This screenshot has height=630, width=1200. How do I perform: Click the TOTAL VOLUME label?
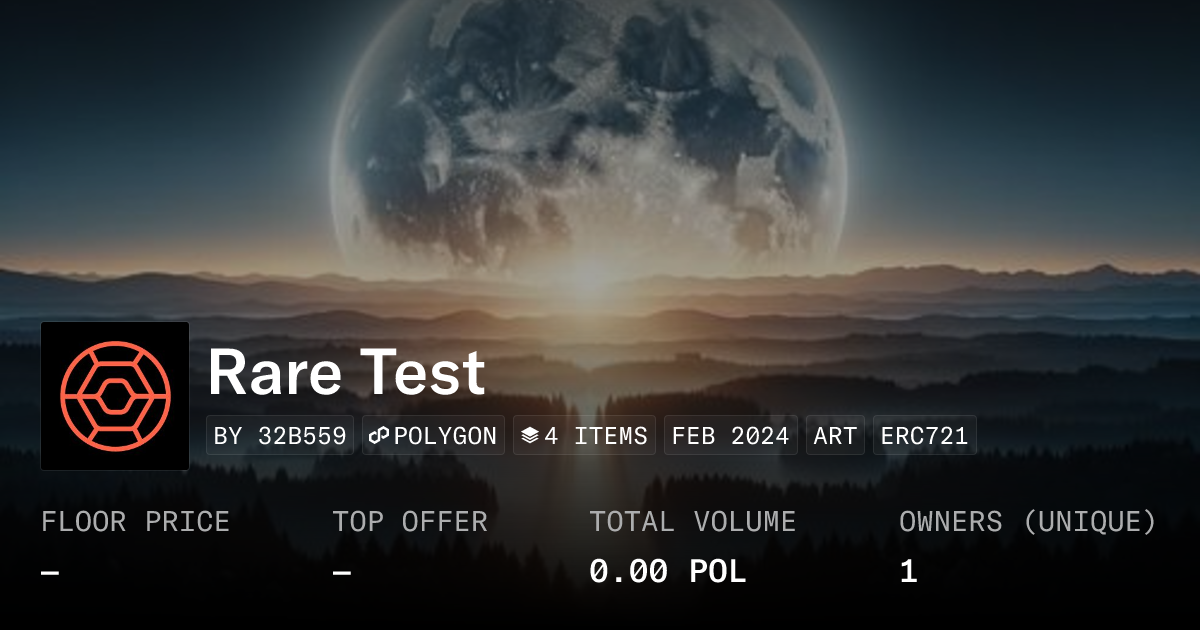pyautogui.click(x=692, y=522)
